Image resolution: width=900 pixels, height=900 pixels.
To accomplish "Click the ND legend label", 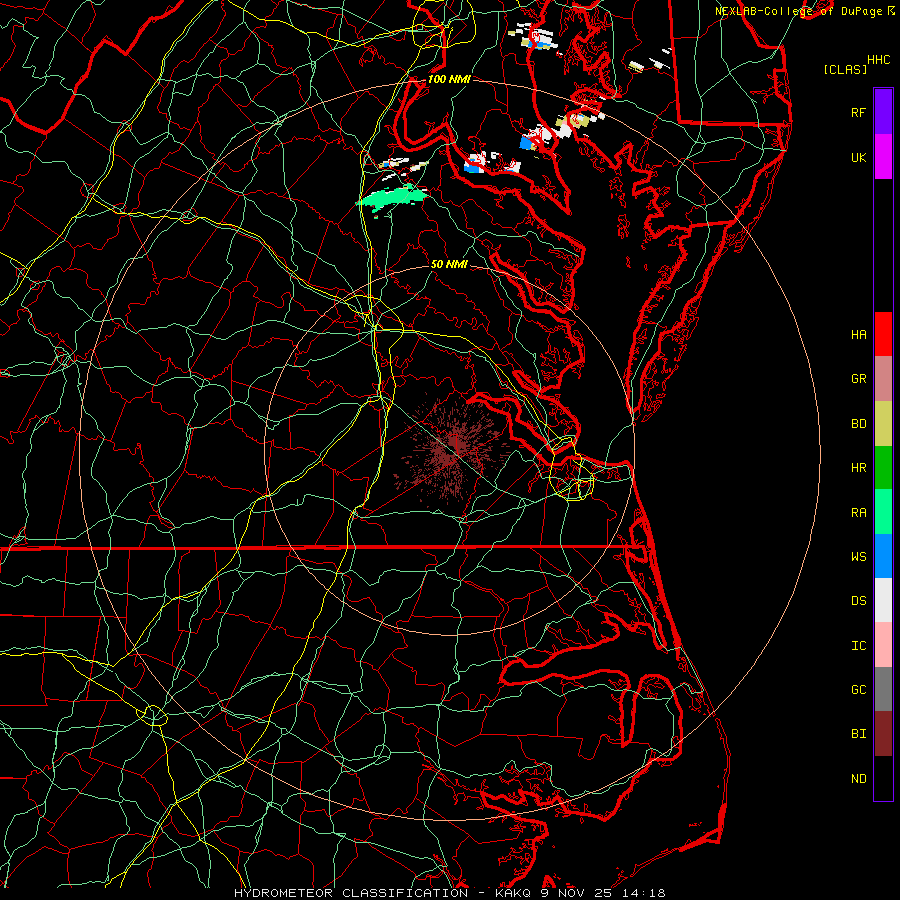I will tap(858, 779).
